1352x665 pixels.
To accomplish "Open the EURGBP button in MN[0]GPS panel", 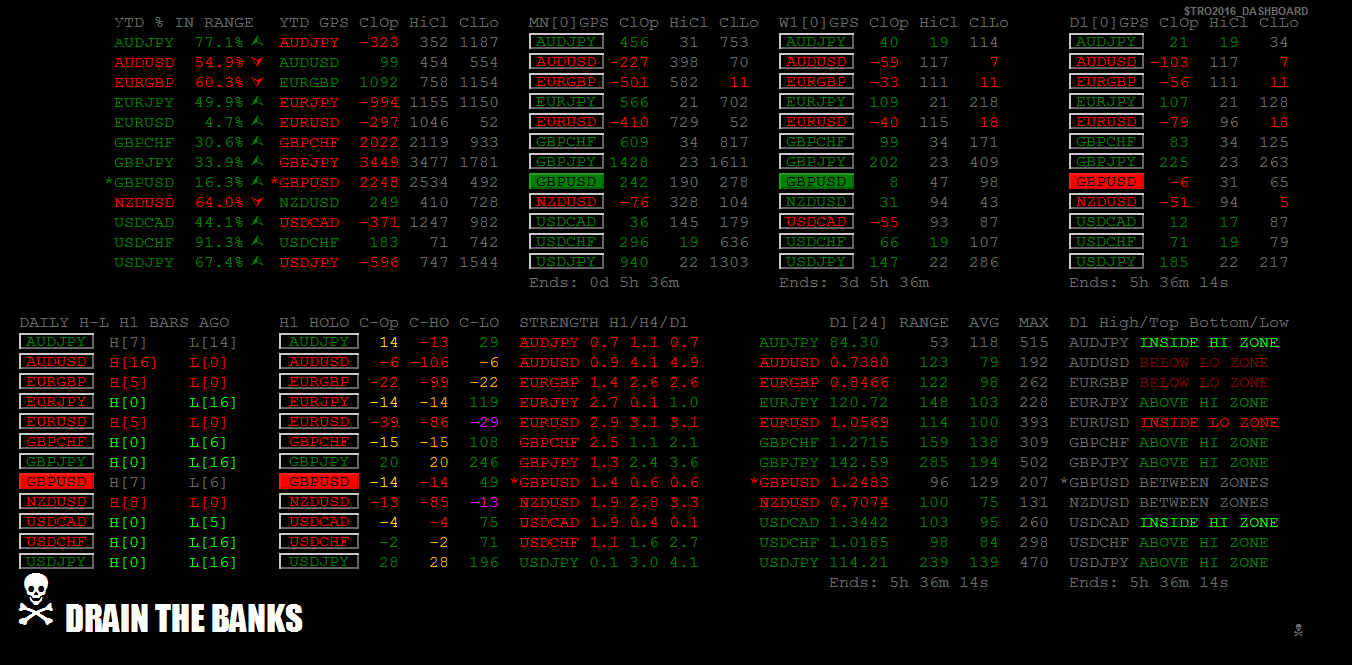I will point(566,82).
